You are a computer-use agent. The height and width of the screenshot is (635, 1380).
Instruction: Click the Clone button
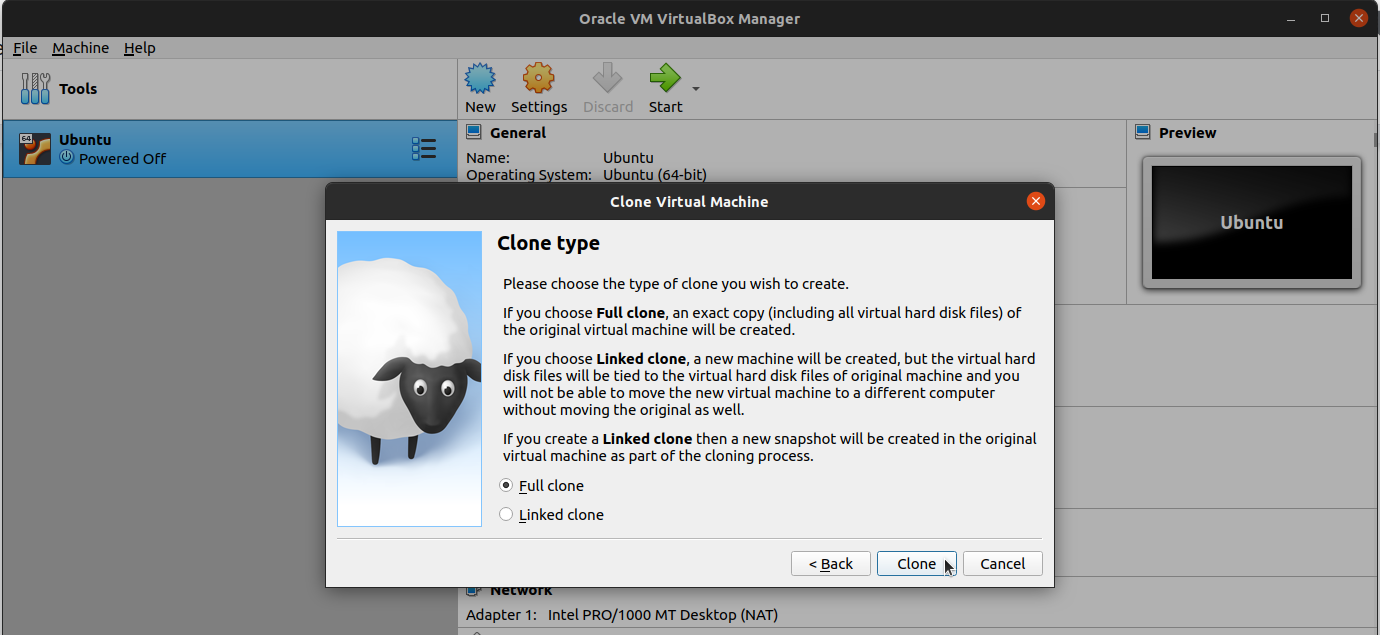pyautogui.click(x=917, y=564)
